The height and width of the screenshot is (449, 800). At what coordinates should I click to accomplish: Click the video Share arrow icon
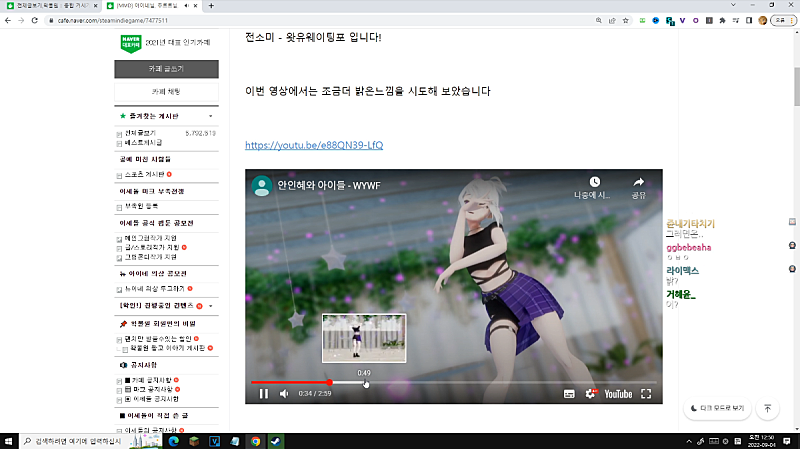[x=638, y=183]
